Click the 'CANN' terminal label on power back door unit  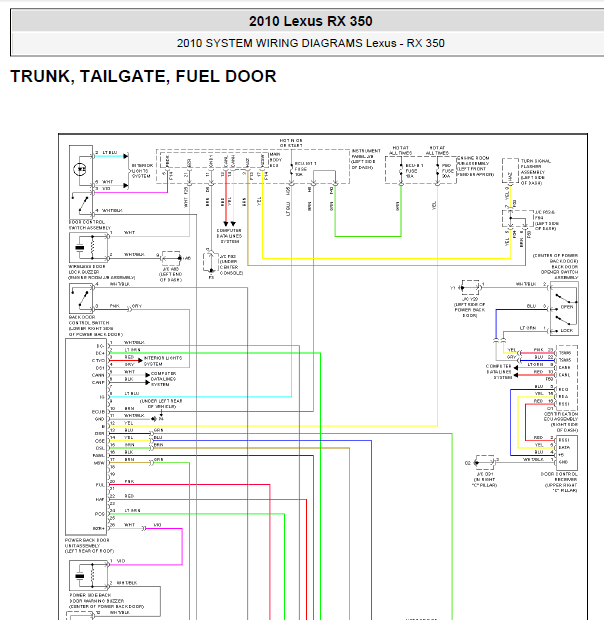point(98,375)
